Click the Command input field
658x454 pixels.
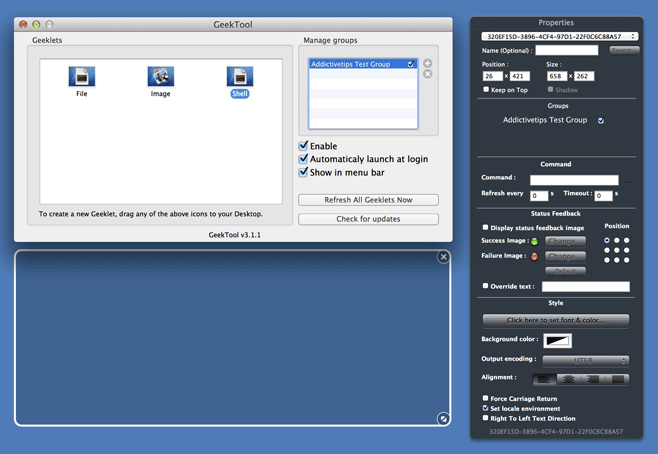tap(574, 180)
